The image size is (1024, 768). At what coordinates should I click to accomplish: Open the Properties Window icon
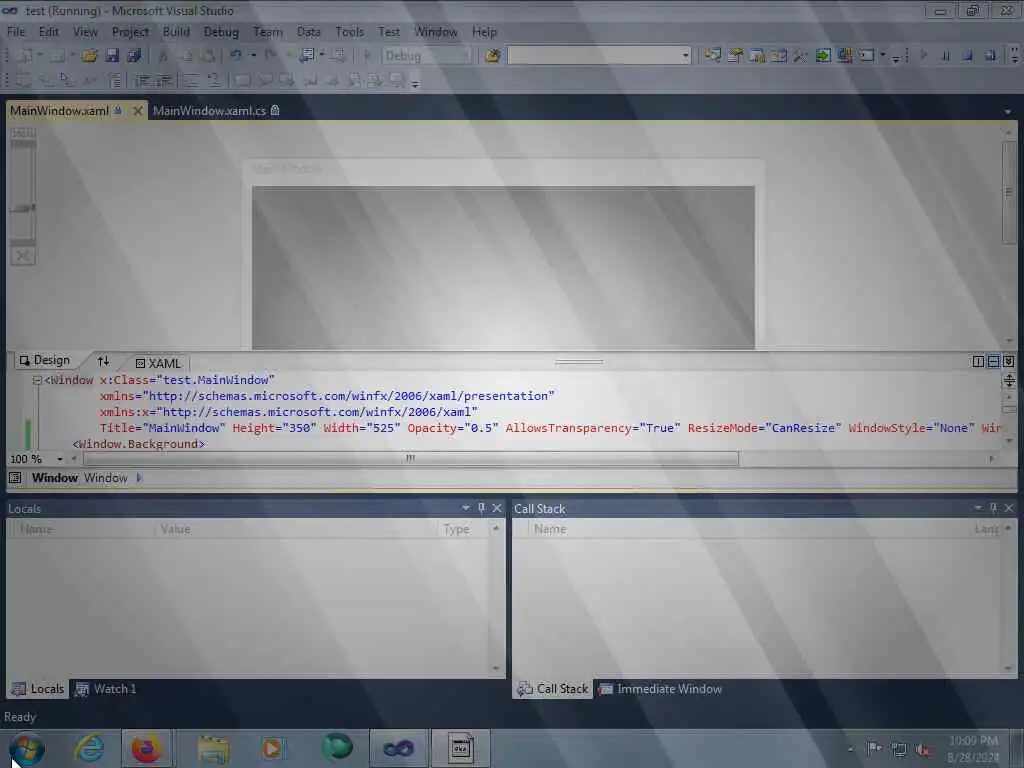click(735, 56)
